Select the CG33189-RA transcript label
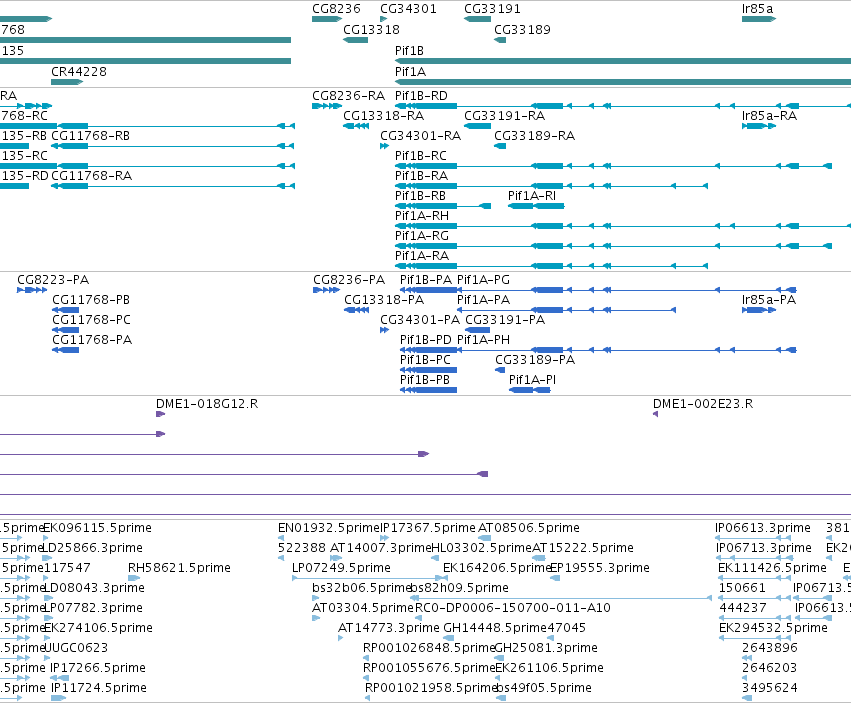The height and width of the screenshot is (703, 851). click(534, 136)
